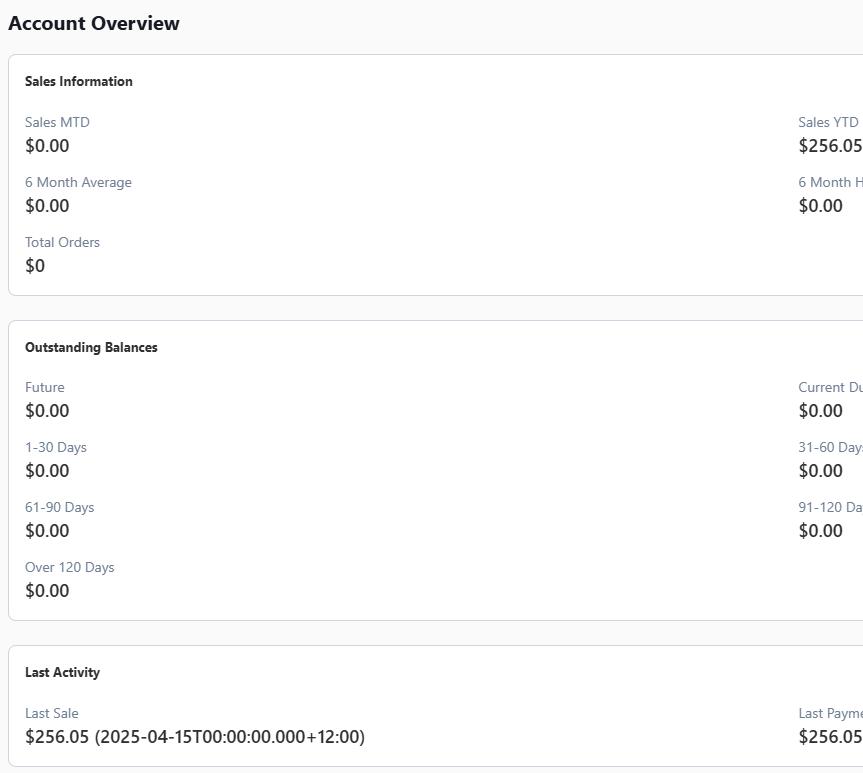The width and height of the screenshot is (863, 773).
Task: Click the Outstanding Balances section title
Action: click(x=91, y=347)
